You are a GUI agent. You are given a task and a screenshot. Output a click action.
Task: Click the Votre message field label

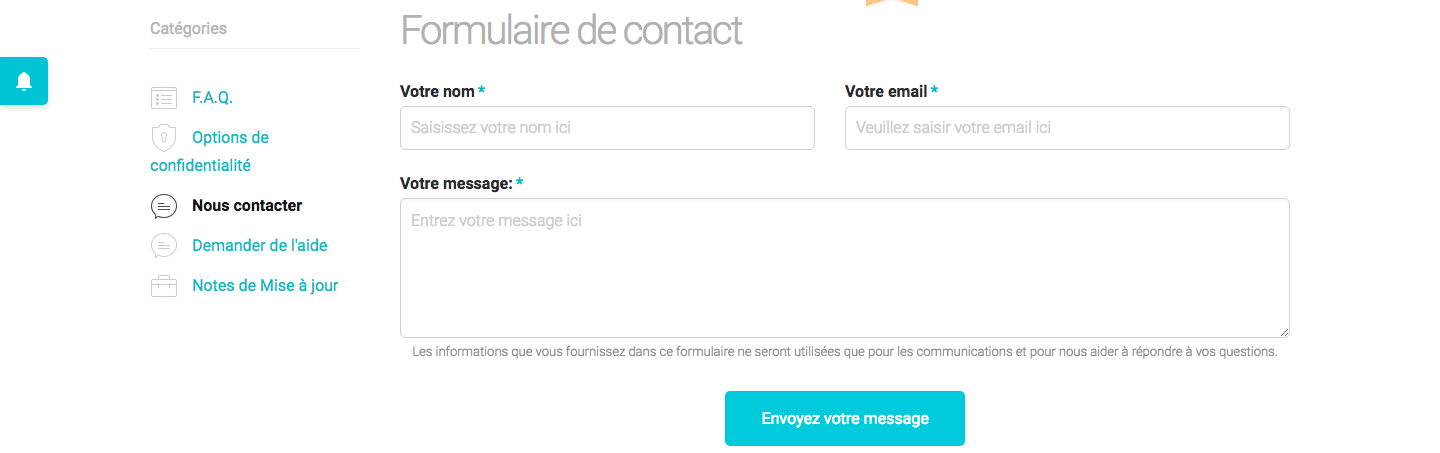coord(456,184)
